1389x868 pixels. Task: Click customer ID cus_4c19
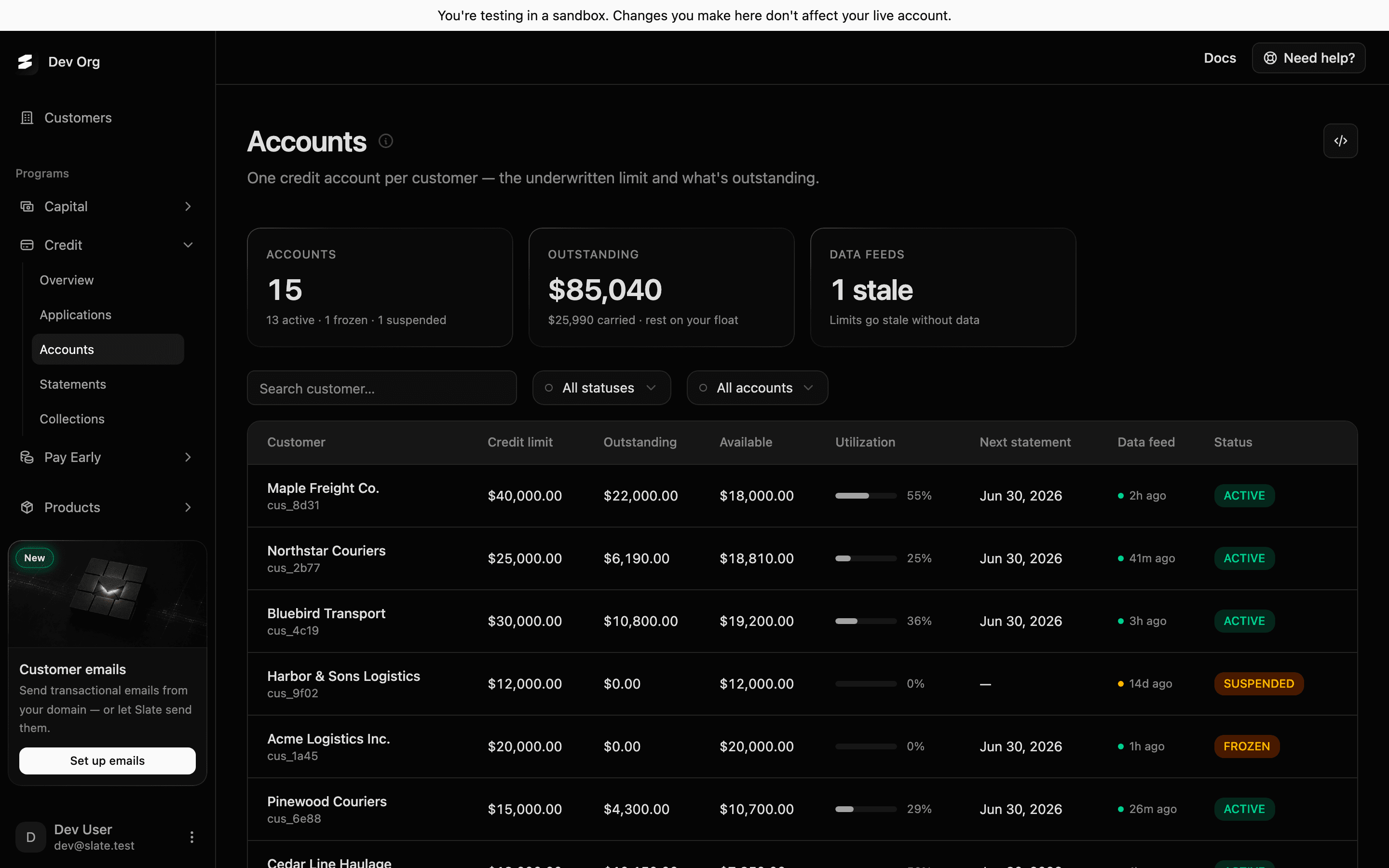pyautogui.click(x=293, y=630)
